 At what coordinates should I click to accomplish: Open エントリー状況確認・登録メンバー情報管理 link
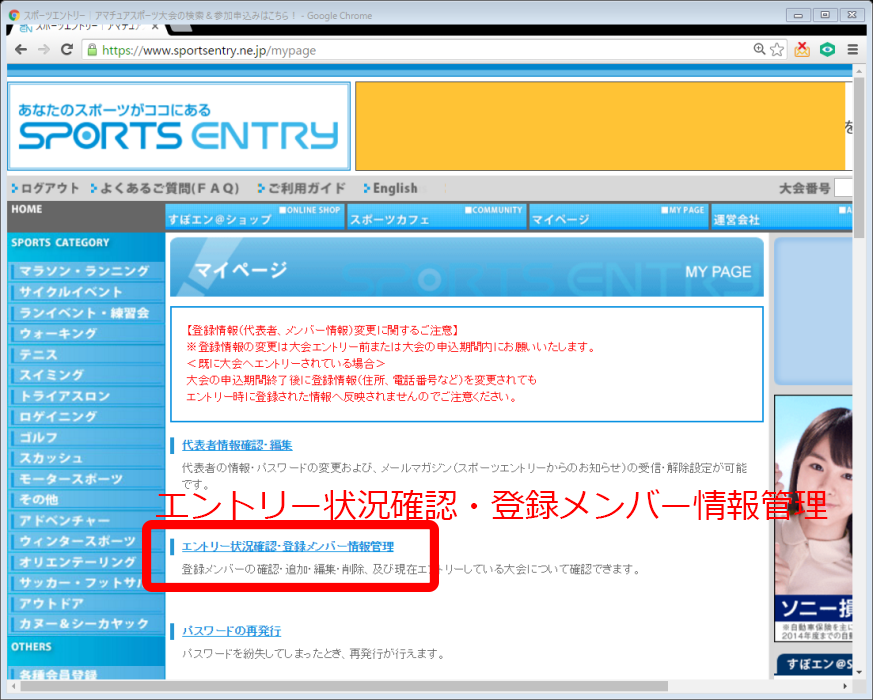288,546
